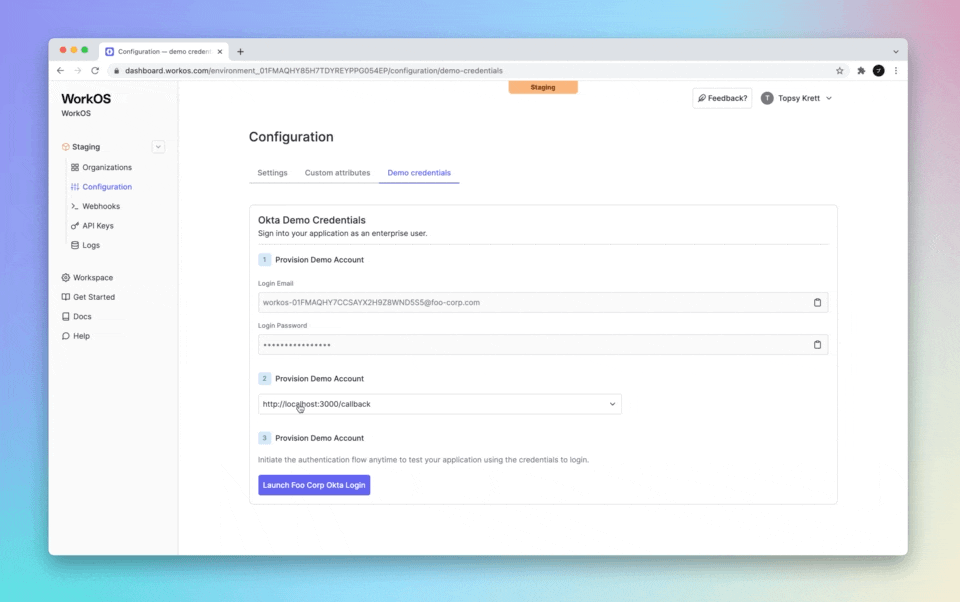Click the Feedback? button

point(722,98)
